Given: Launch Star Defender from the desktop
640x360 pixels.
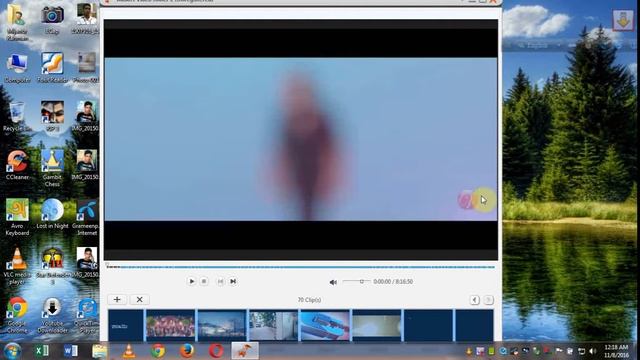Looking at the screenshot, I should pyautogui.click(x=53, y=265).
